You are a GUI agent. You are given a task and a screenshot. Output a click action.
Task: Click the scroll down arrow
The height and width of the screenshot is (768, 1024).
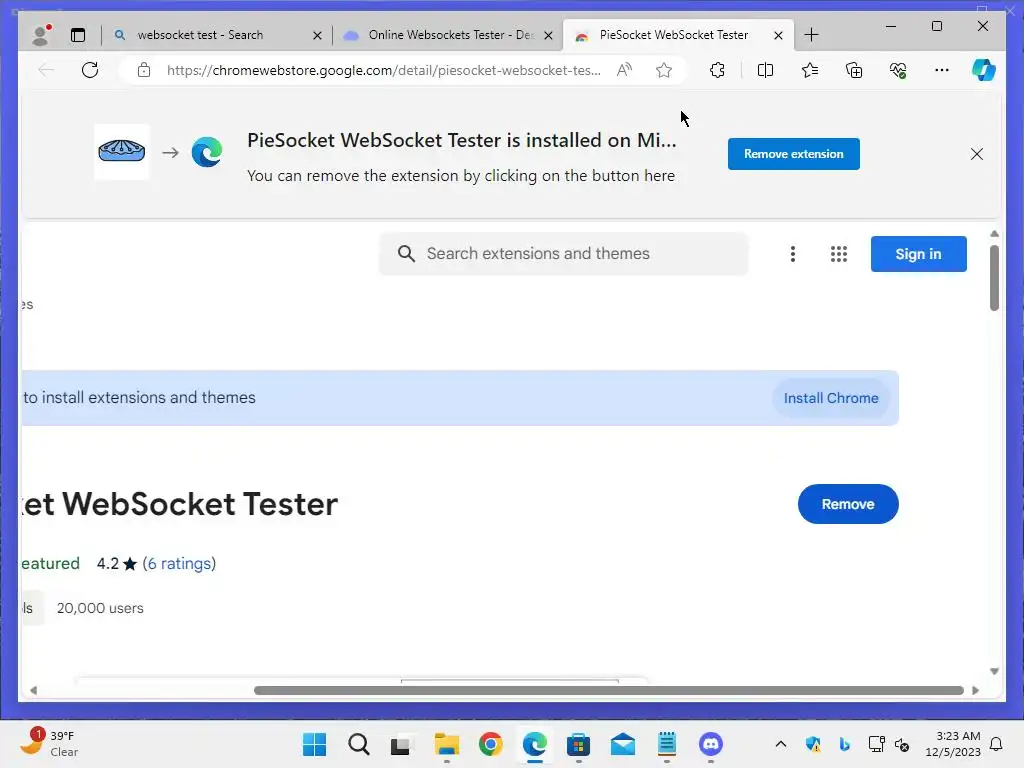coord(994,671)
